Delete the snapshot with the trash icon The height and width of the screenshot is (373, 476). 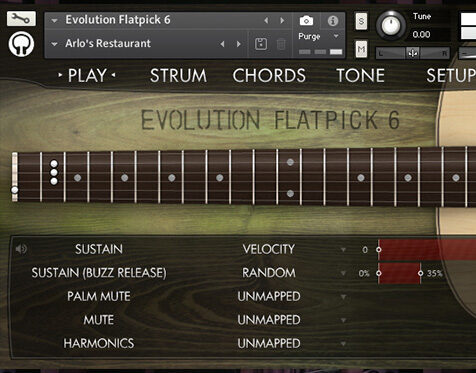tap(281, 44)
